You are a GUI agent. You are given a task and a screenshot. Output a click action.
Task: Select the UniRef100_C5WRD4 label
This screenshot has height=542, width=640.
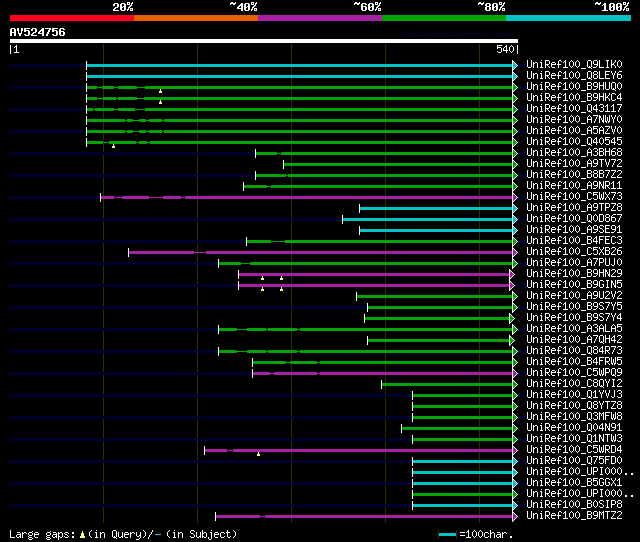pos(574,450)
